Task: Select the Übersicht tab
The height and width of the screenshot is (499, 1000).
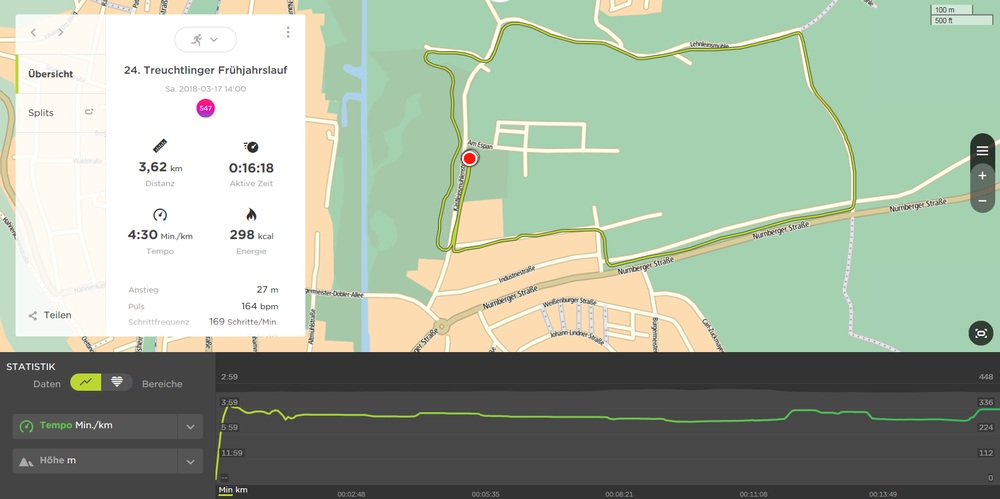Action: coord(50,74)
